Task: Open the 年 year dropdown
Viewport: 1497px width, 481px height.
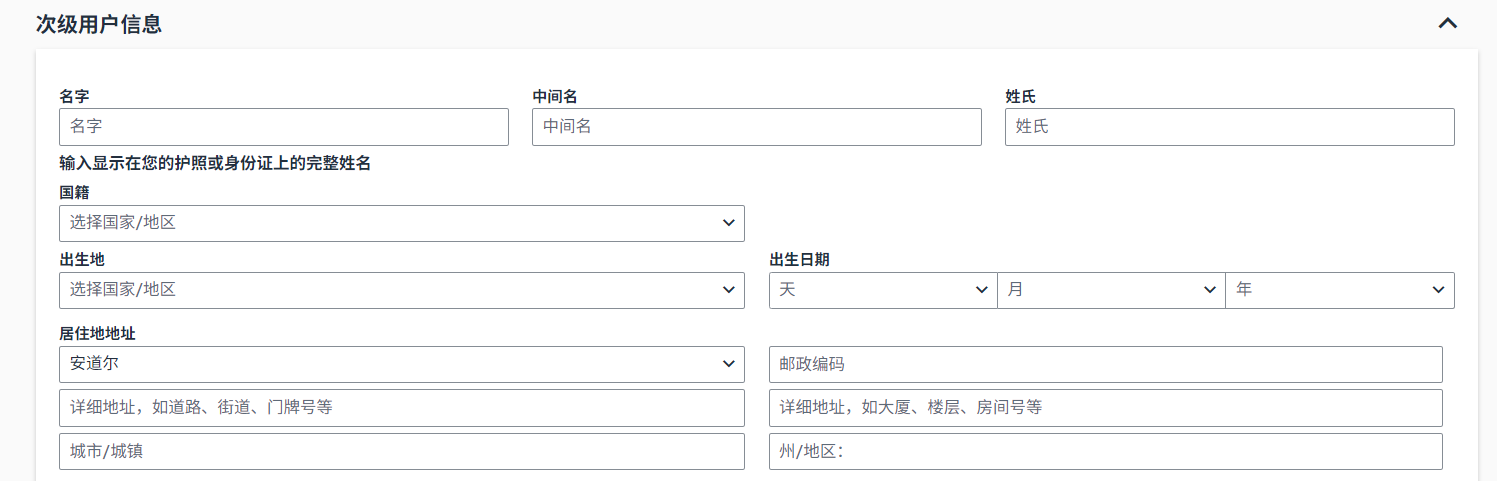Action: 1340,290
